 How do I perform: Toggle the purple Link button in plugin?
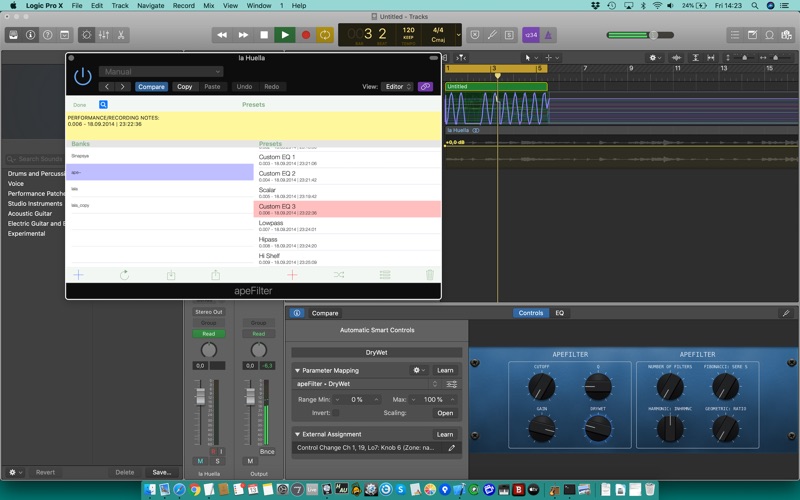coord(425,87)
